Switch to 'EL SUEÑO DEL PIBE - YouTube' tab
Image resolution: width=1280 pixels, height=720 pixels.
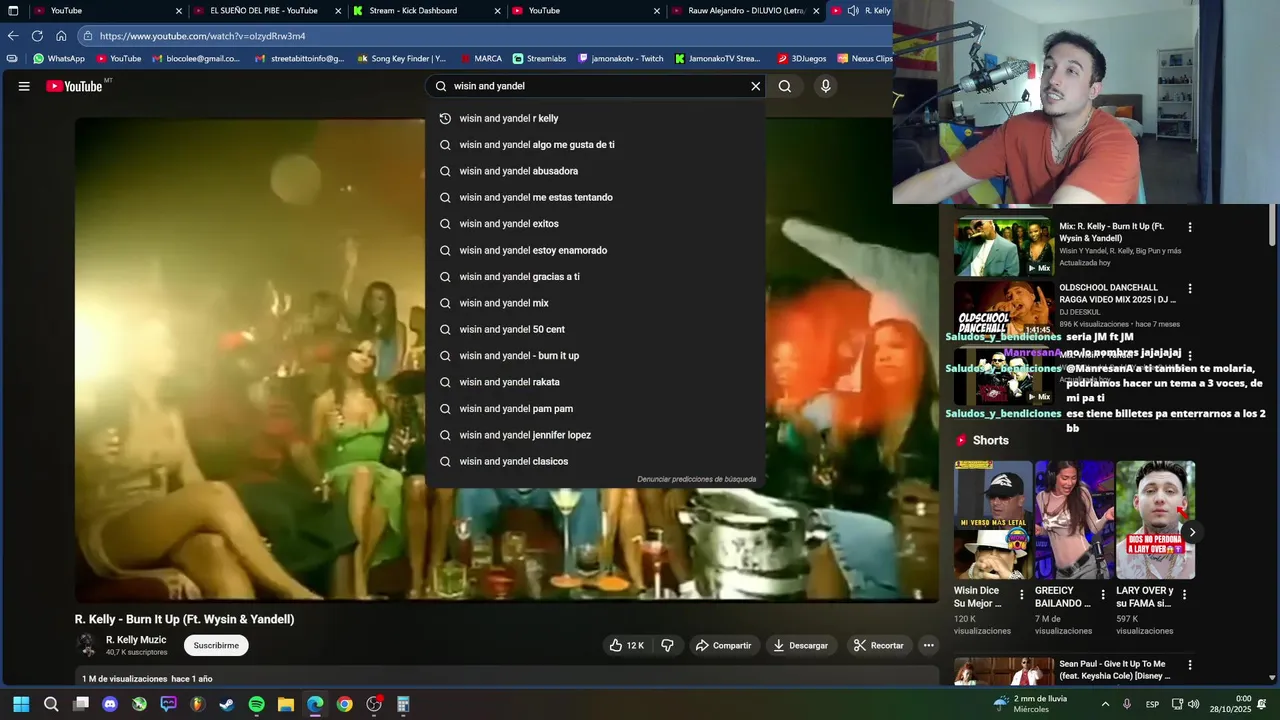[263, 11]
